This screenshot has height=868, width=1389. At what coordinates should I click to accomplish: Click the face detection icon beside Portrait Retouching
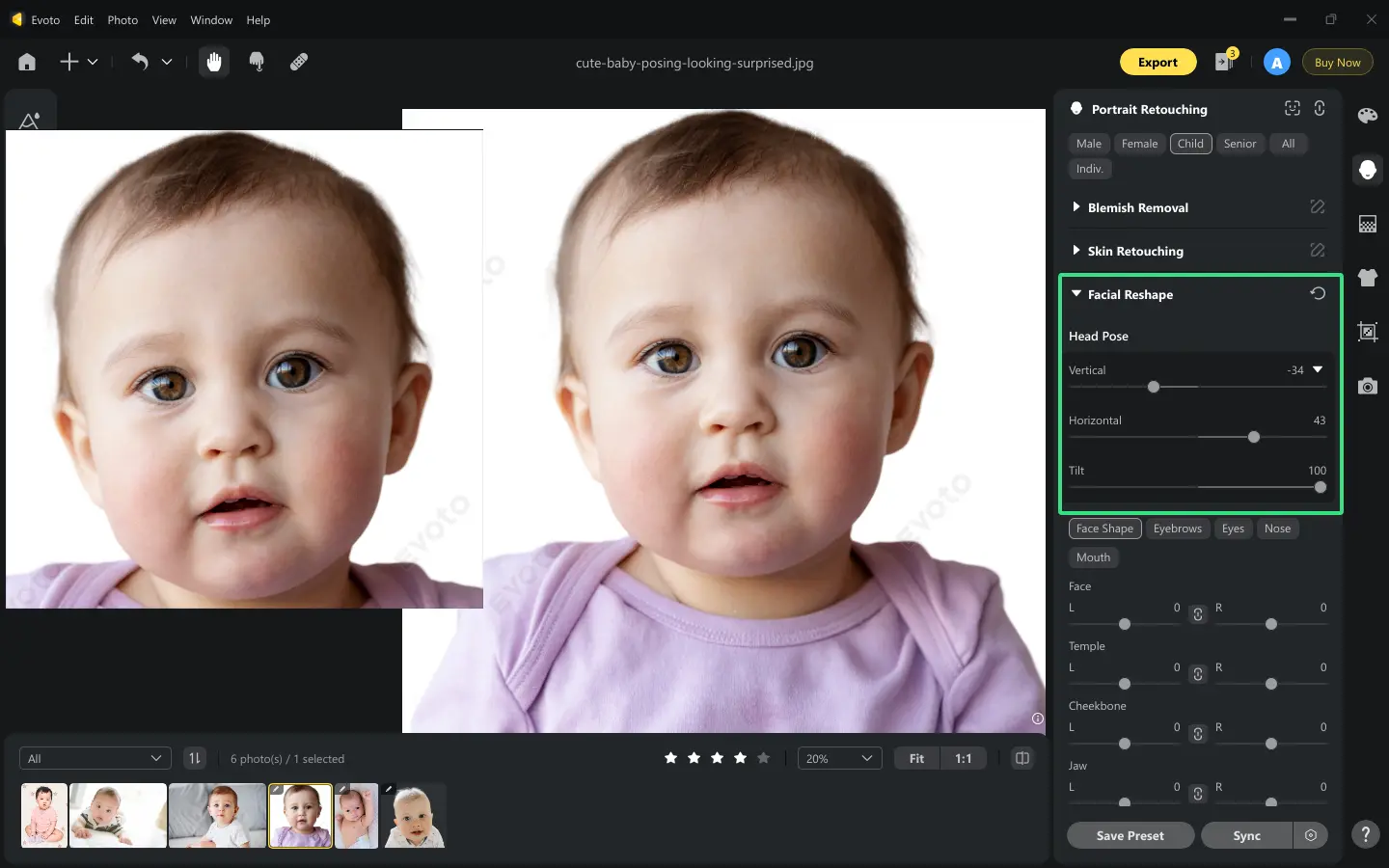1292,108
